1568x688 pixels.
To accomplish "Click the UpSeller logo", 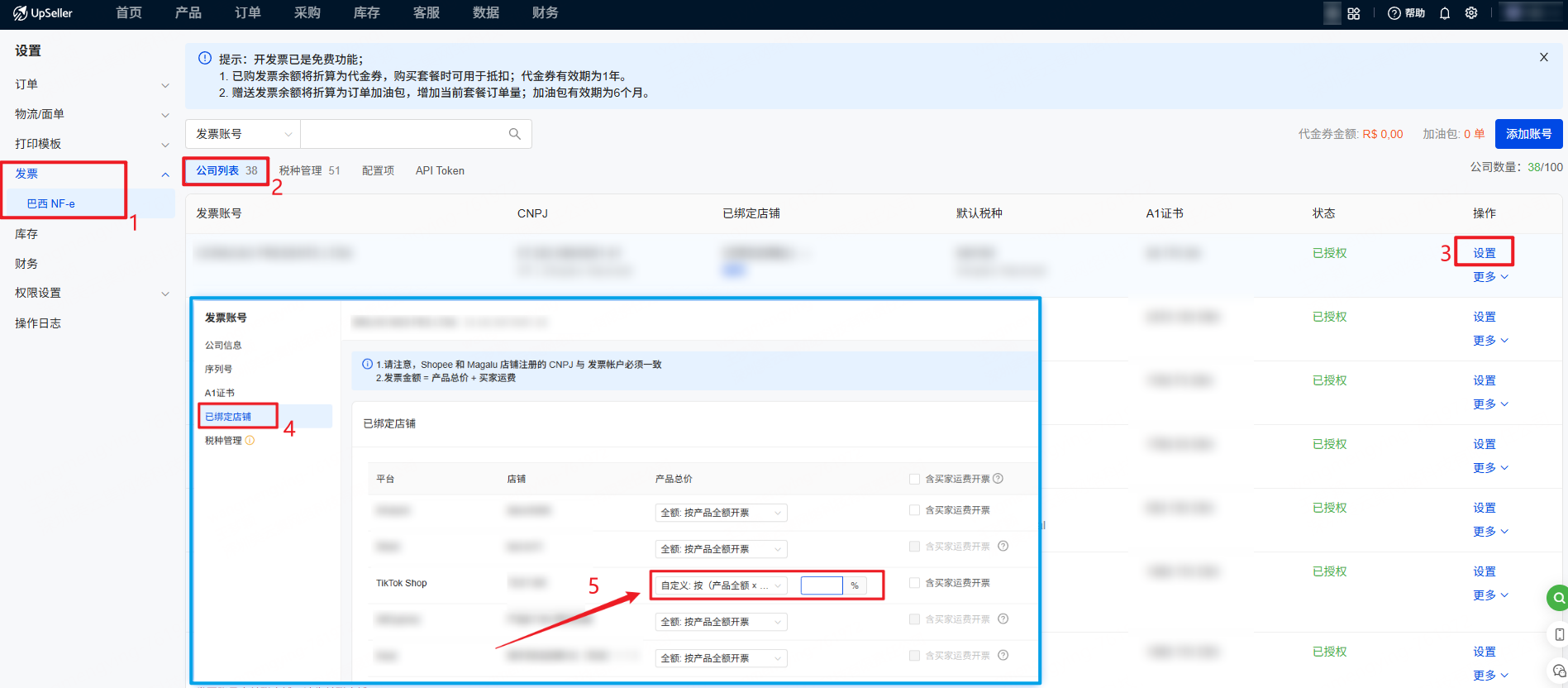I will [43, 13].
